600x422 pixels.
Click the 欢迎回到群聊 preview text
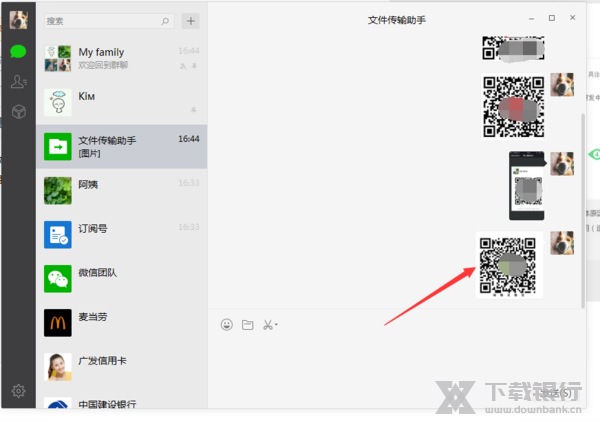click(103, 65)
